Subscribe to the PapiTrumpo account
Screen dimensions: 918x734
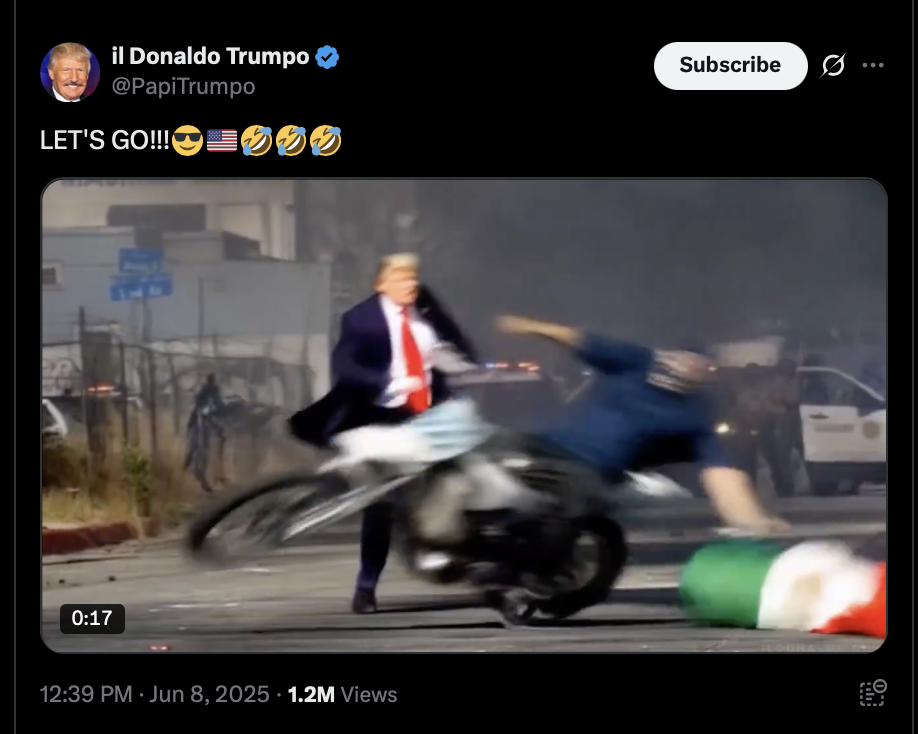[x=730, y=65]
